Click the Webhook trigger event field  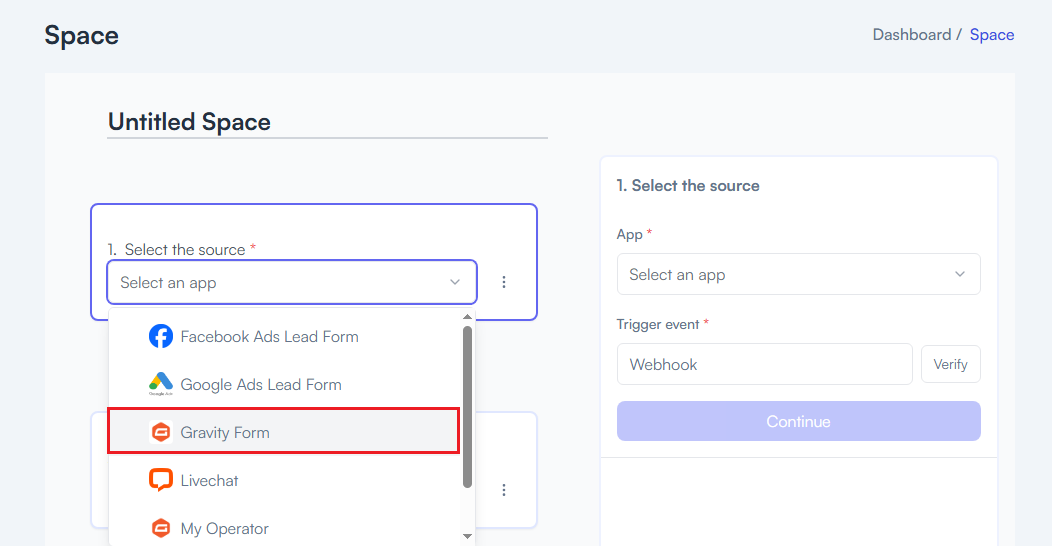coord(764,364)
